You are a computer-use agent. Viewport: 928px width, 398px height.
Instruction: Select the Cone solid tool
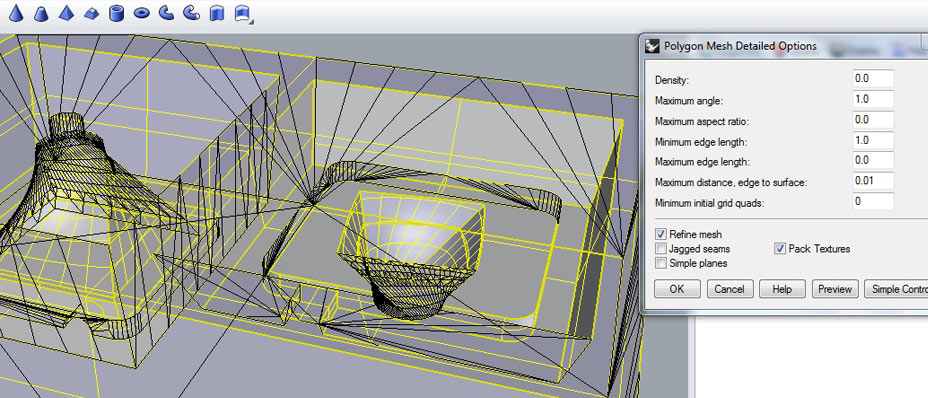coord(16,13)
